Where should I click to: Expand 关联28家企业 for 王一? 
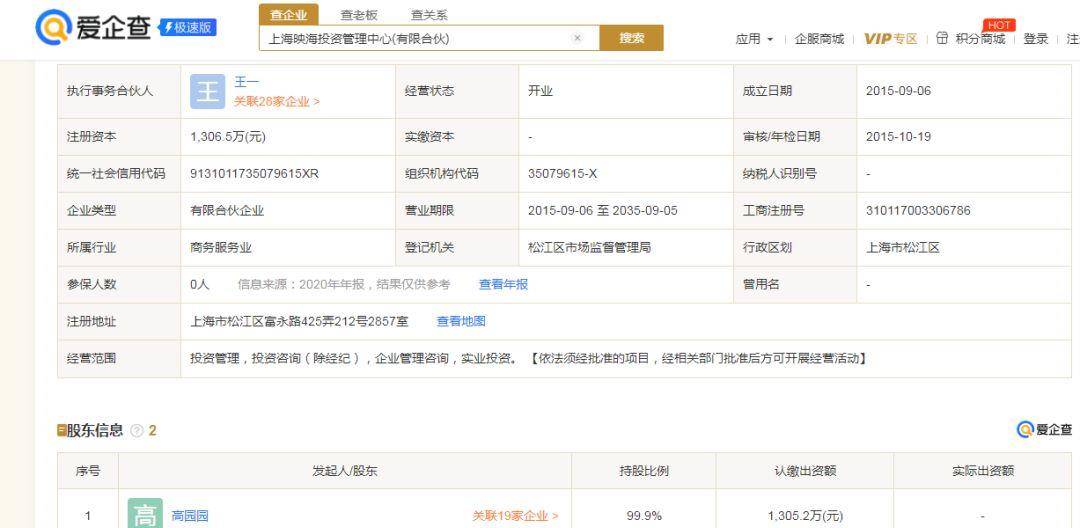tap(277, 101)
